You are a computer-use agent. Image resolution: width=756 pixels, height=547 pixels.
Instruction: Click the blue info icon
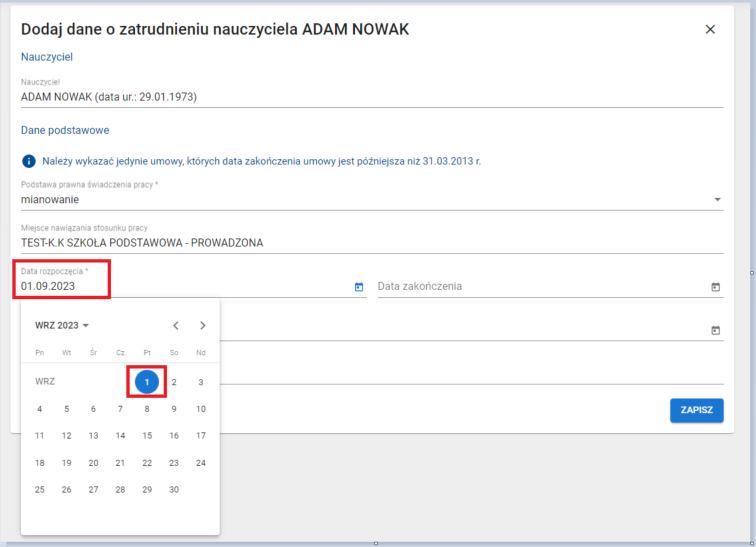(x=29, y=160)
